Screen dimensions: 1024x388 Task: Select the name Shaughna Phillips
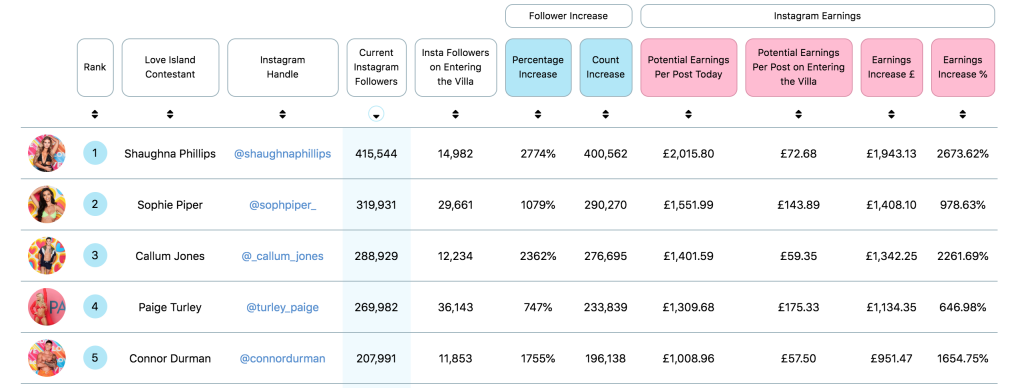170,154
